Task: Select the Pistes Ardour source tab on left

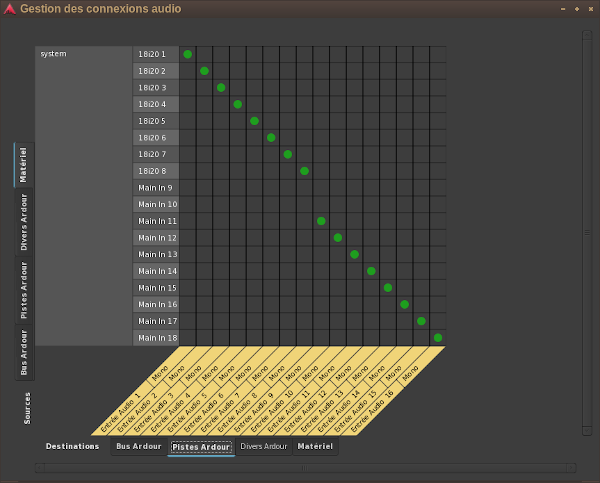Action: pos(24,290)
